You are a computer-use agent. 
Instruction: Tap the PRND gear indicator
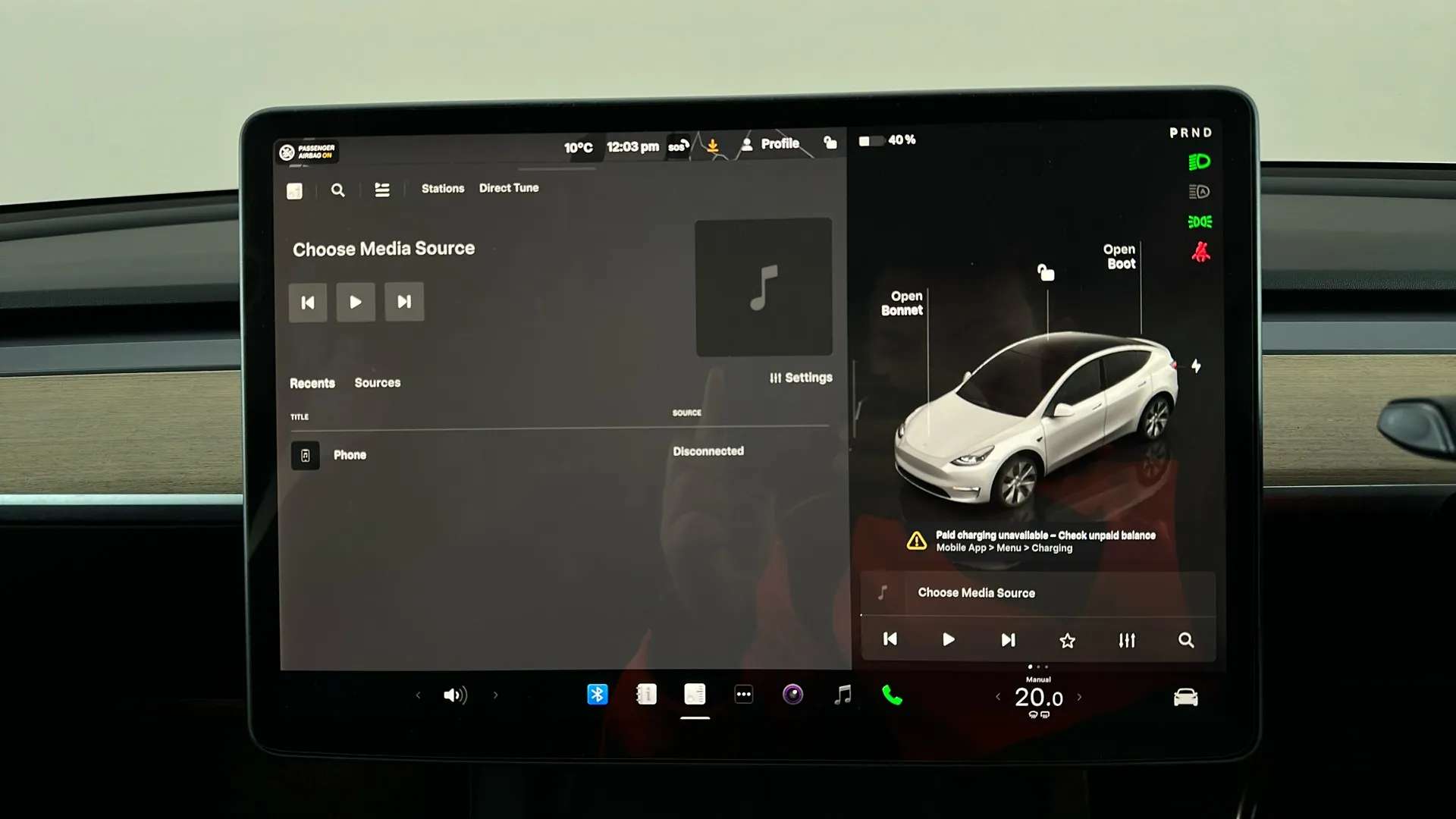pos(1191,133)
